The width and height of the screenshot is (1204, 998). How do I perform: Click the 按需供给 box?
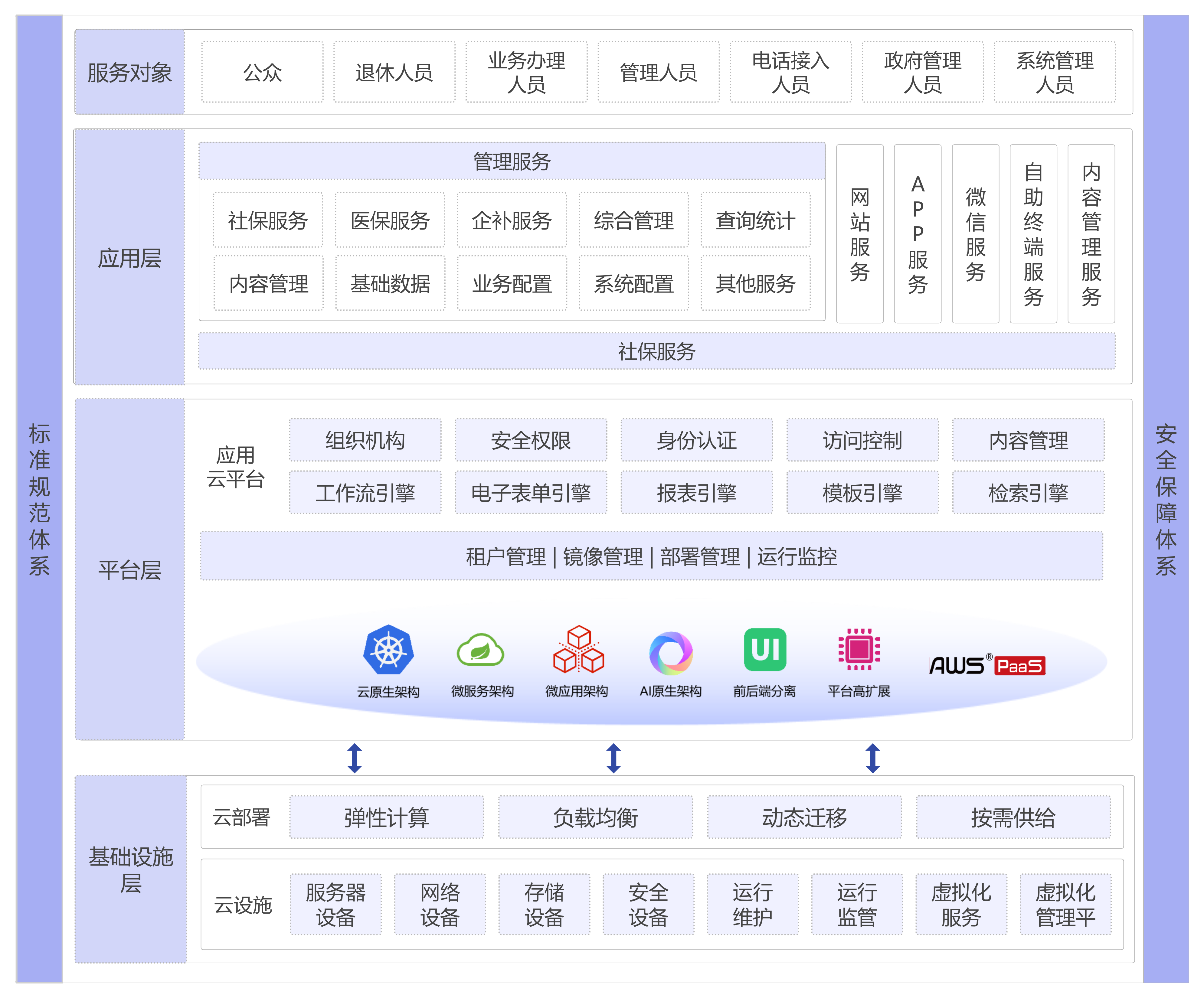(1013, 817)
